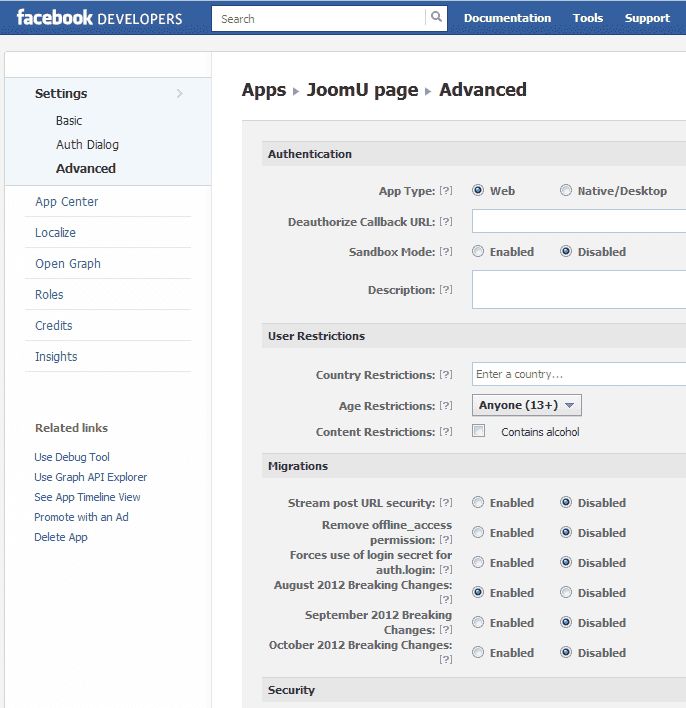Open help tooltip for Stream post URL security

[446, 503]
